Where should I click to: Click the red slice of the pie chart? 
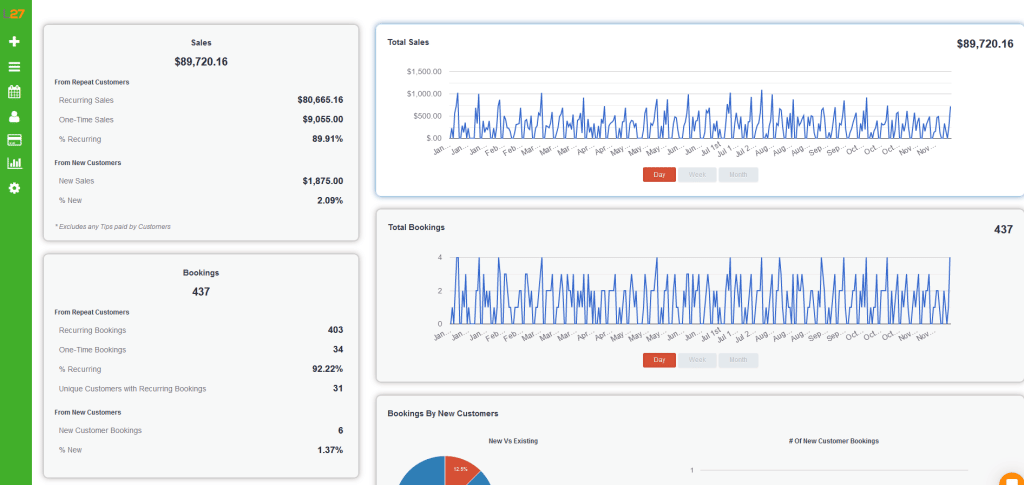pos(458,470)
